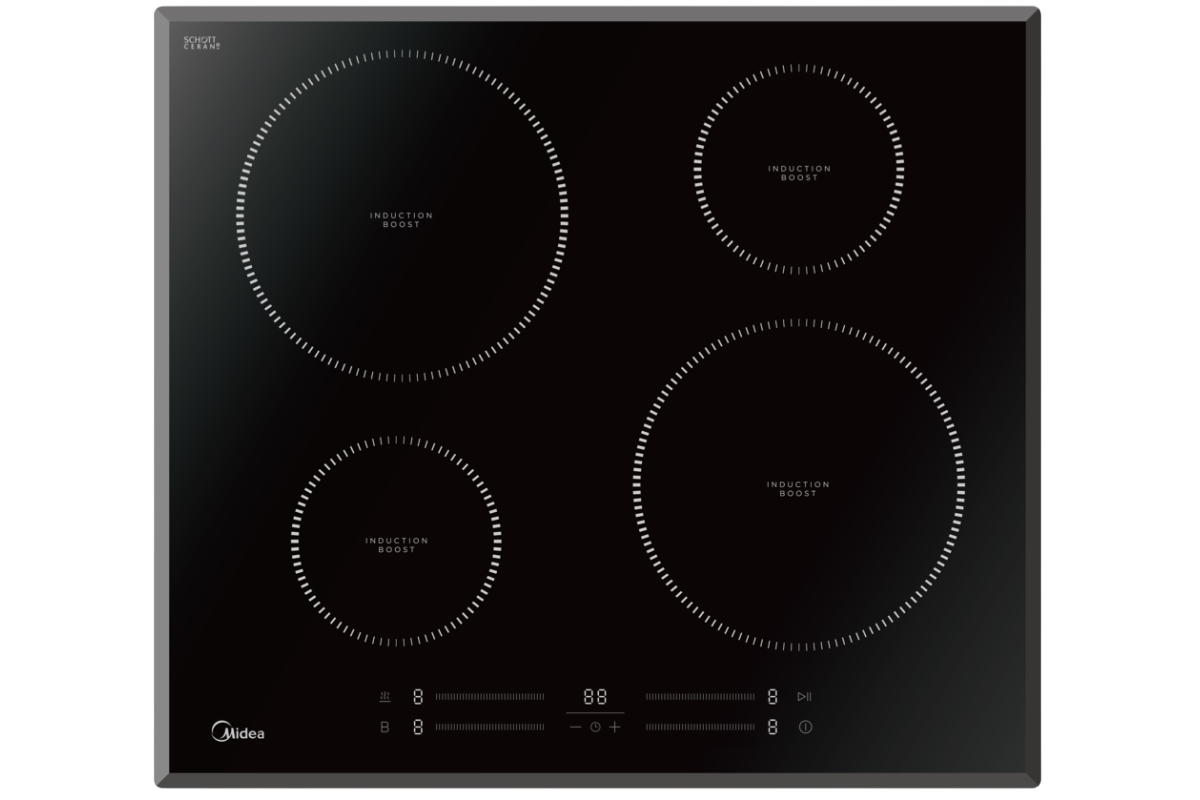Viewport: 1200px width, 800px height.
Task: Touch the upper-right power slider bar
Action: (700, 697)
